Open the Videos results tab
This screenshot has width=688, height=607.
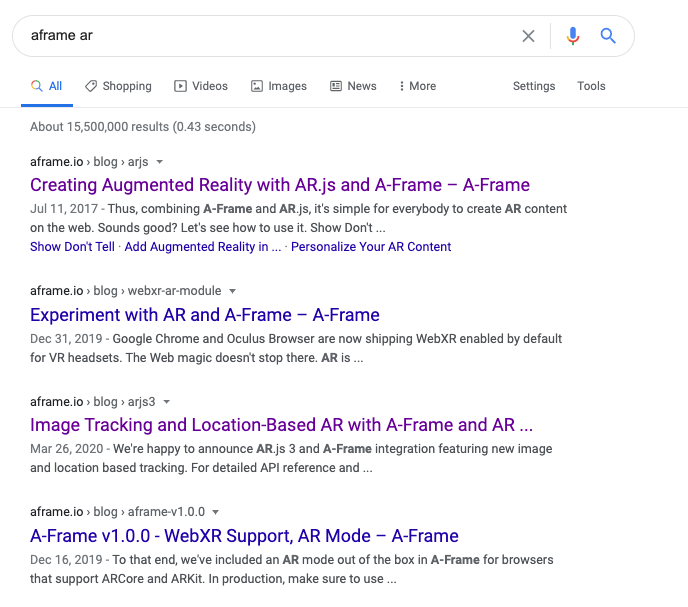pos(201,86)
